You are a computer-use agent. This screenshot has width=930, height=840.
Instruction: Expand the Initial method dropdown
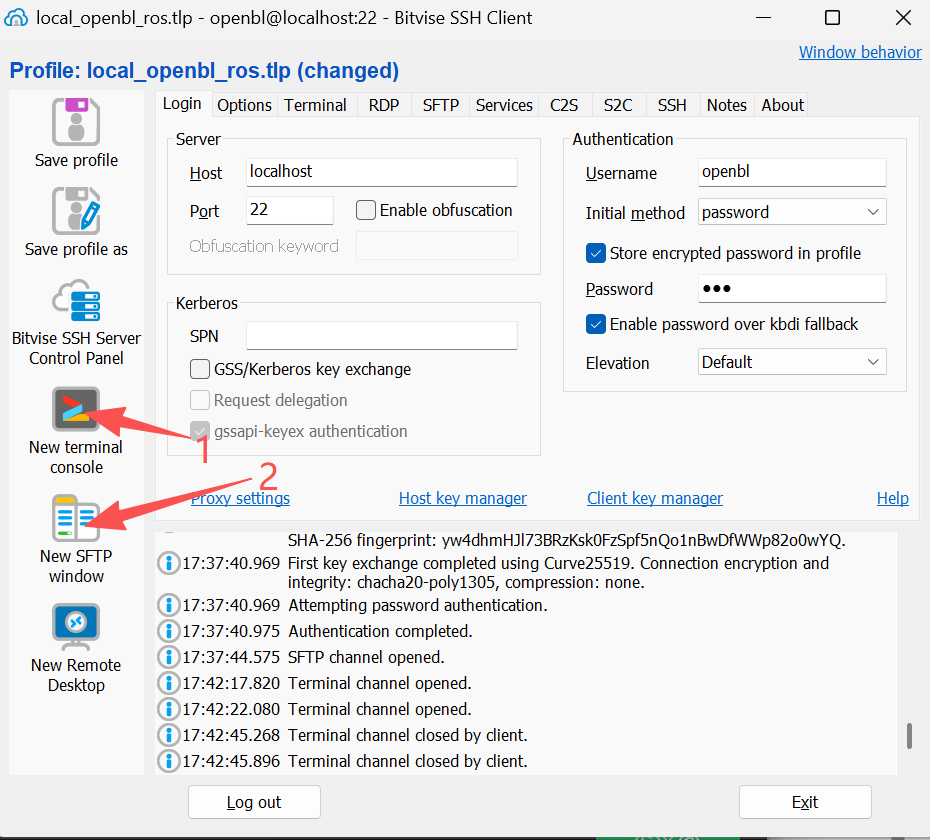(792, 212)
